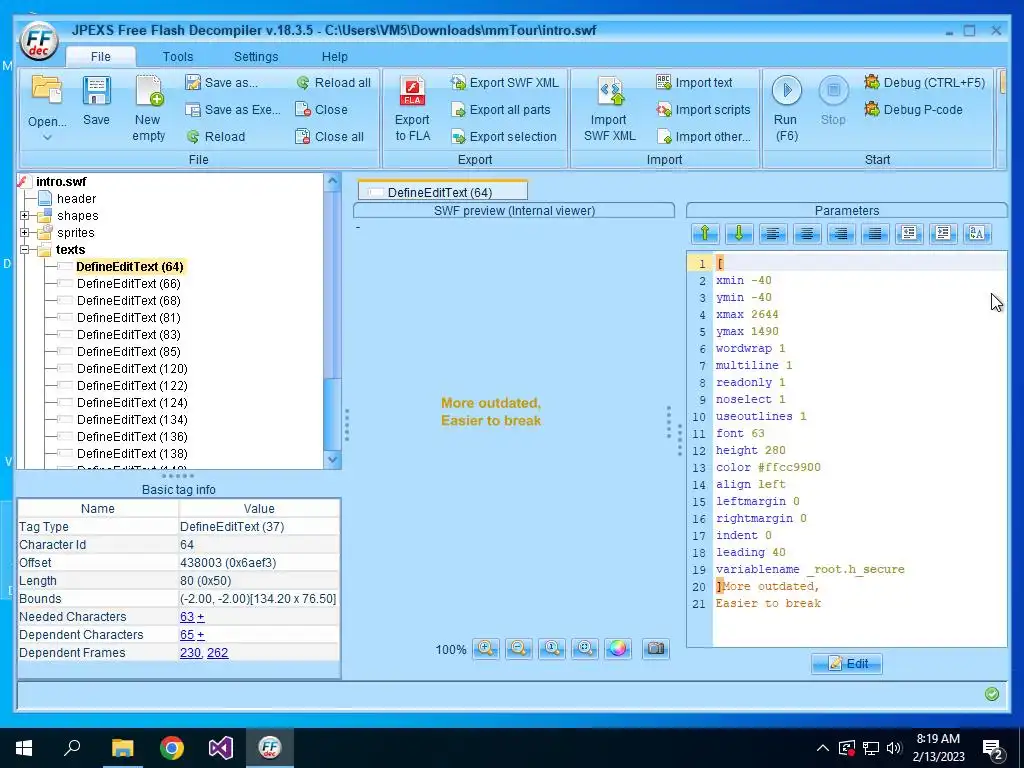This screenshot has width=1024, height=768.
Task: Expand the sprites folder
Action: (24, 232)
